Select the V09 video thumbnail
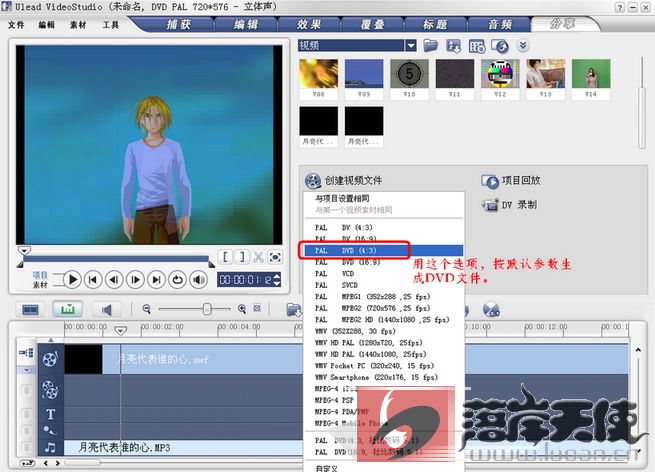The image size is (655, 472). (x=364, y=74)
